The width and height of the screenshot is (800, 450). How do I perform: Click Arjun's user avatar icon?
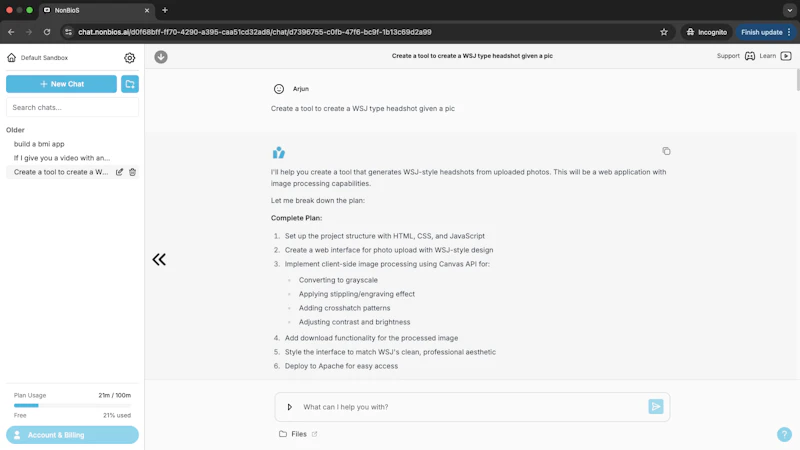click(x=279, y=89)
